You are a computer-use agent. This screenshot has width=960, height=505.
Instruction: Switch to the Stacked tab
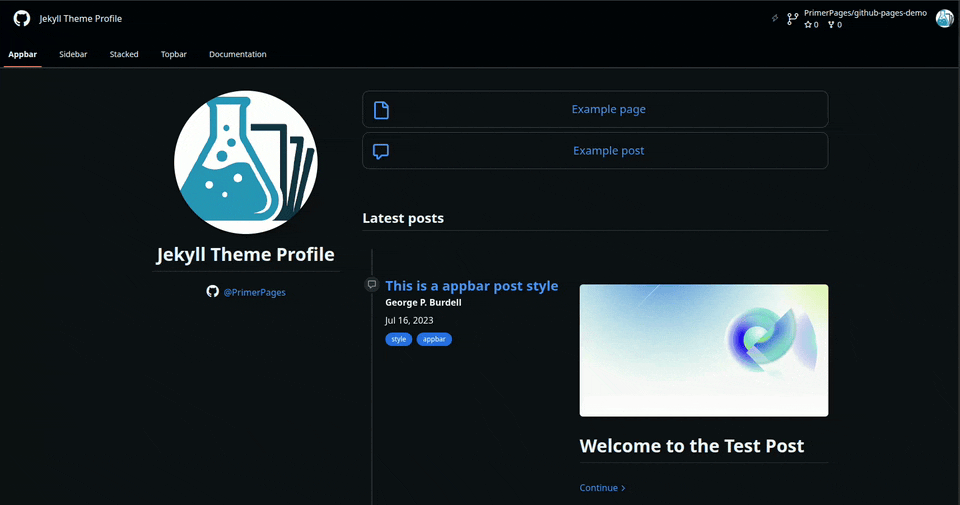tap(124, 54)
